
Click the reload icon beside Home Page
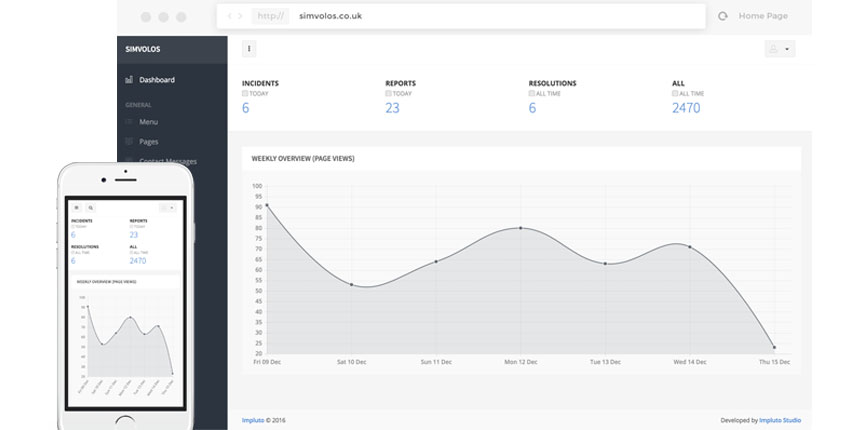722,16
